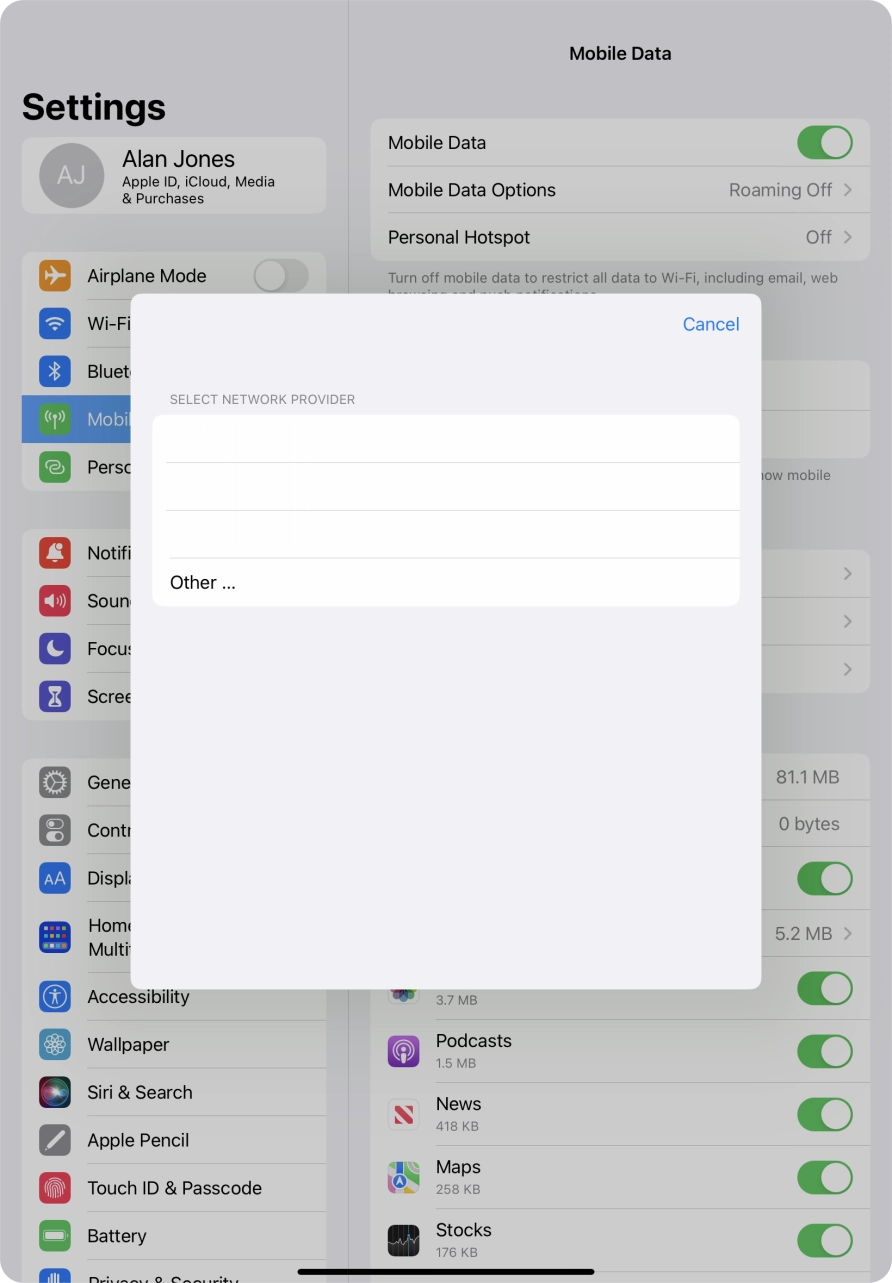Screen dimensions: 892x1283
Task: Tap the Touch ID fingerprint icon
Action: click(55, 1188)
